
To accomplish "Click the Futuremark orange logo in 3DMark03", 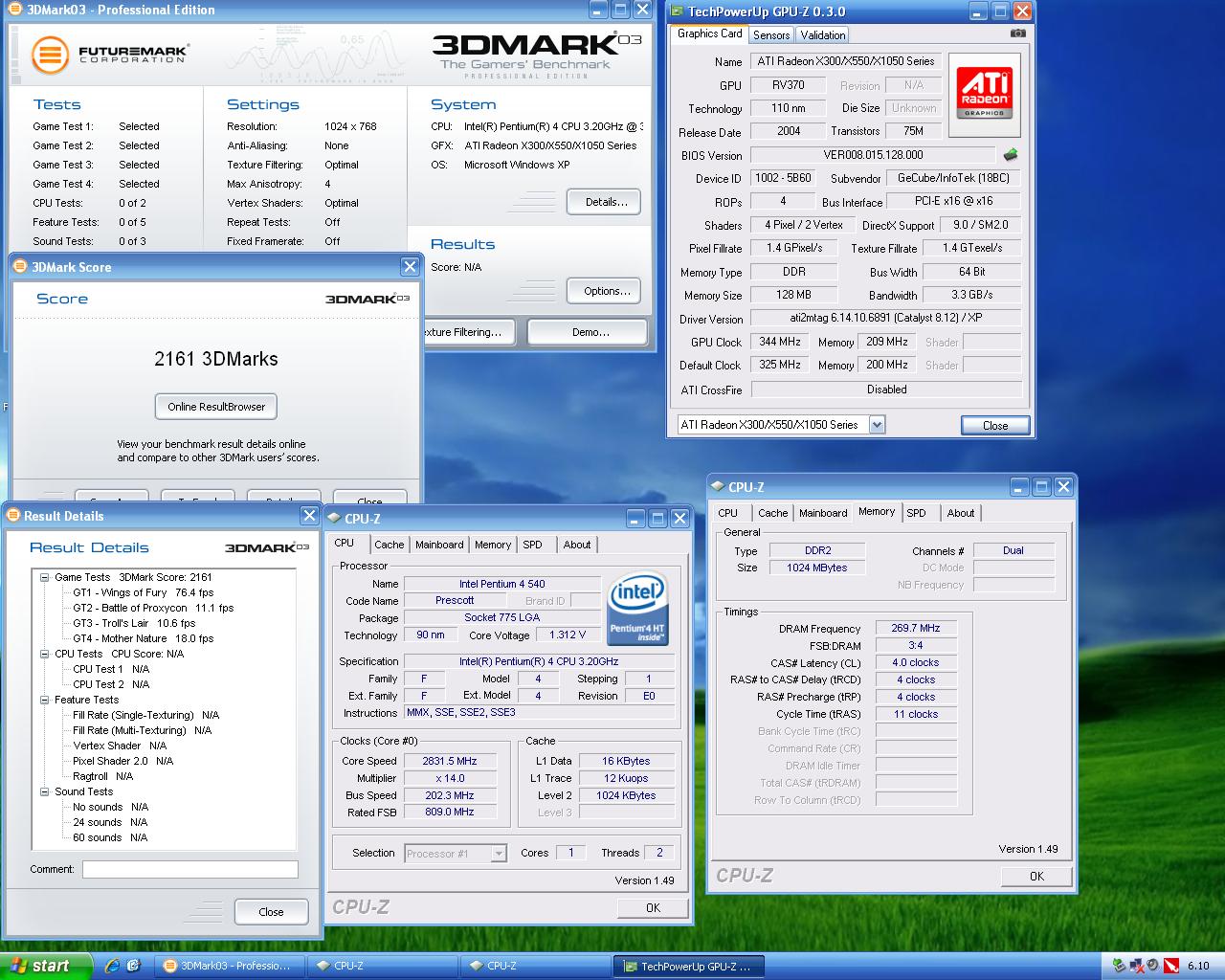I will click(x=50, y=54).
